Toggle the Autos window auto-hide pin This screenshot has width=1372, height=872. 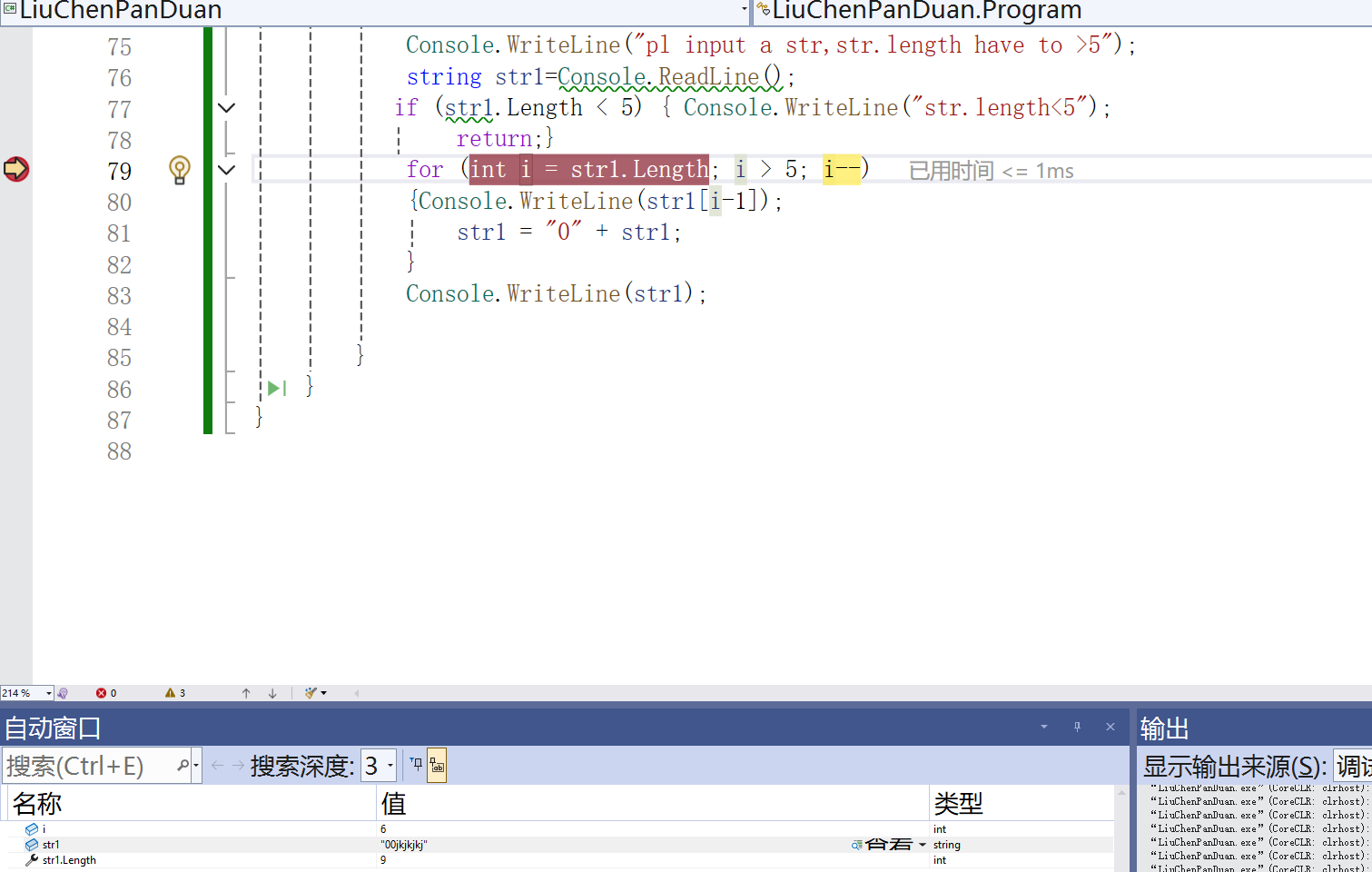click(x=1077, y=727)
